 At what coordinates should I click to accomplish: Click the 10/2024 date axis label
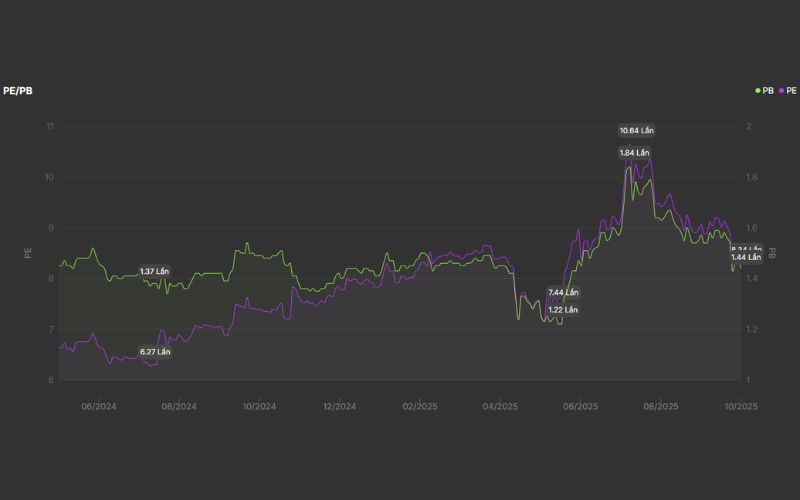[x=258, y=407]
